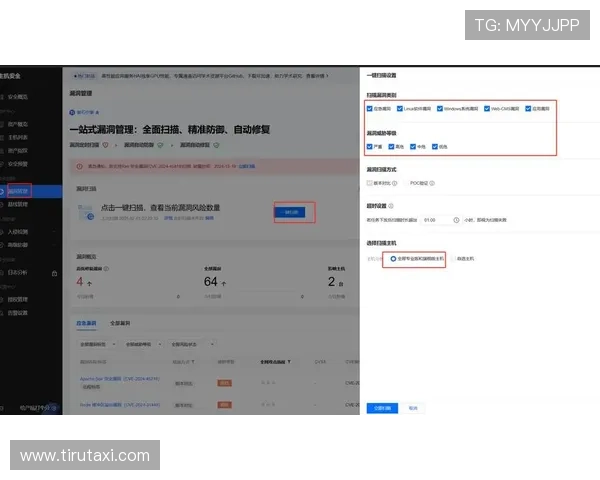Click the 'view details' link in top announcement
Viewport: 600px width, 480px height.
tap(317, 76)
